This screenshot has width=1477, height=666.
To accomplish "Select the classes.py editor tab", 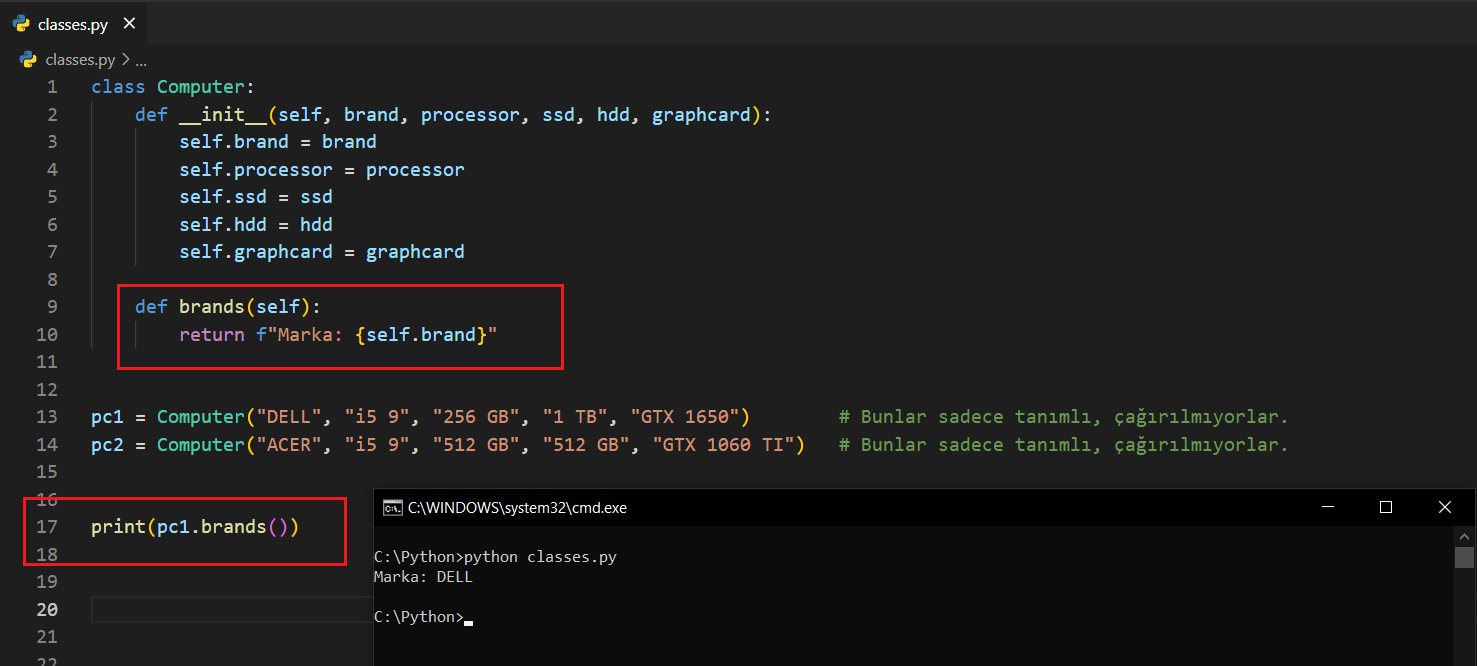I will coord(72,25).
